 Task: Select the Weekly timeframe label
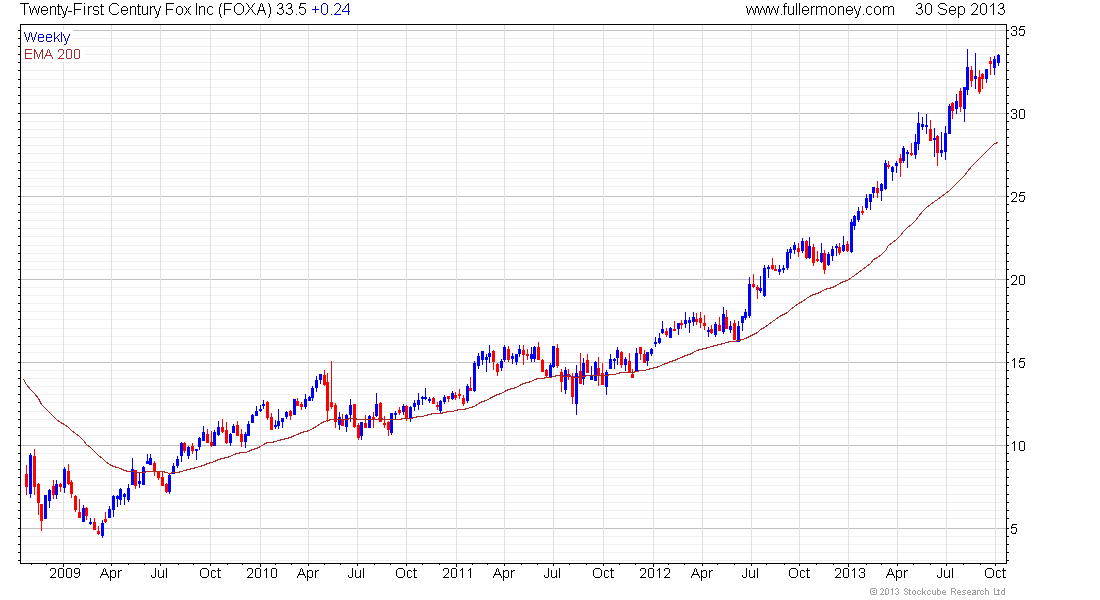pyautogui.click(x=47, y=37)
